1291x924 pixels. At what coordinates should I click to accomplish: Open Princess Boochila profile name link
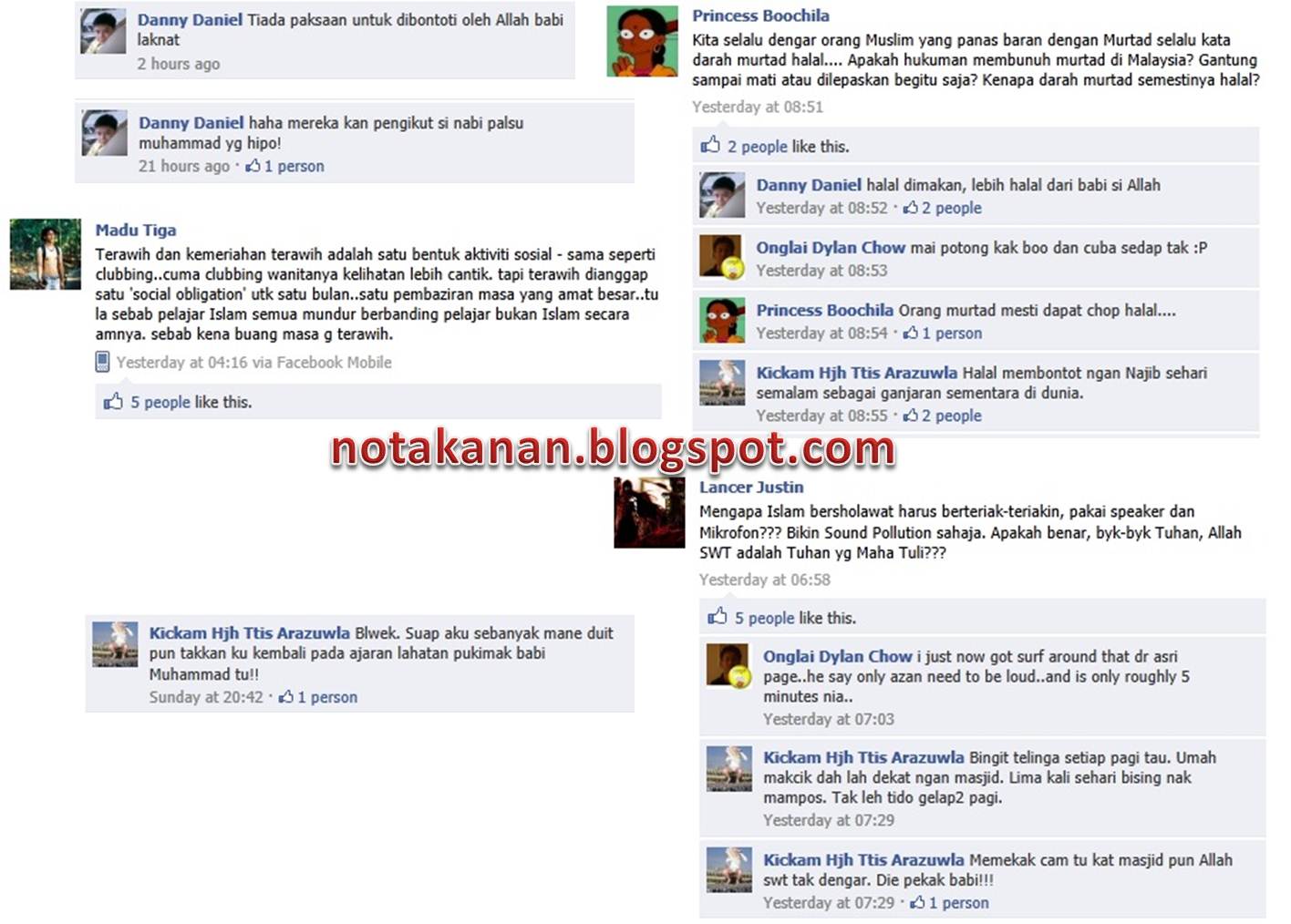(x=760, y=15)
